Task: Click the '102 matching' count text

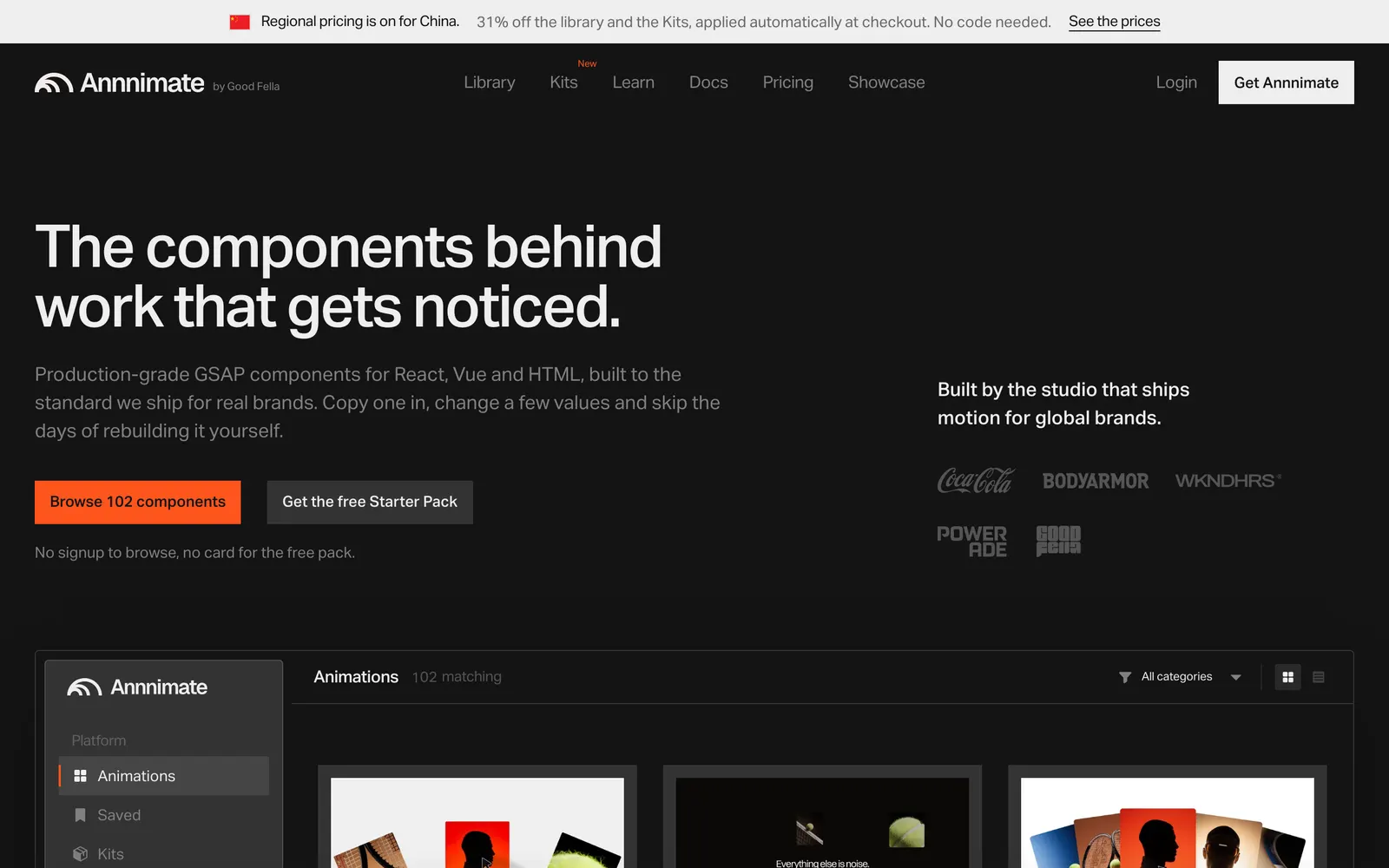Action: click(457, 677)
